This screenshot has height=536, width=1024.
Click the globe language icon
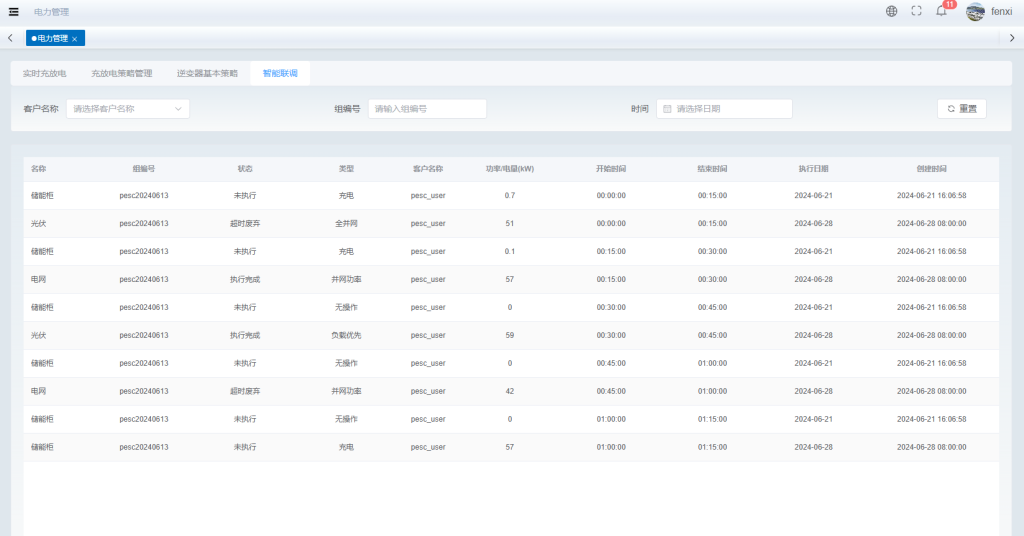coord(891,11)
